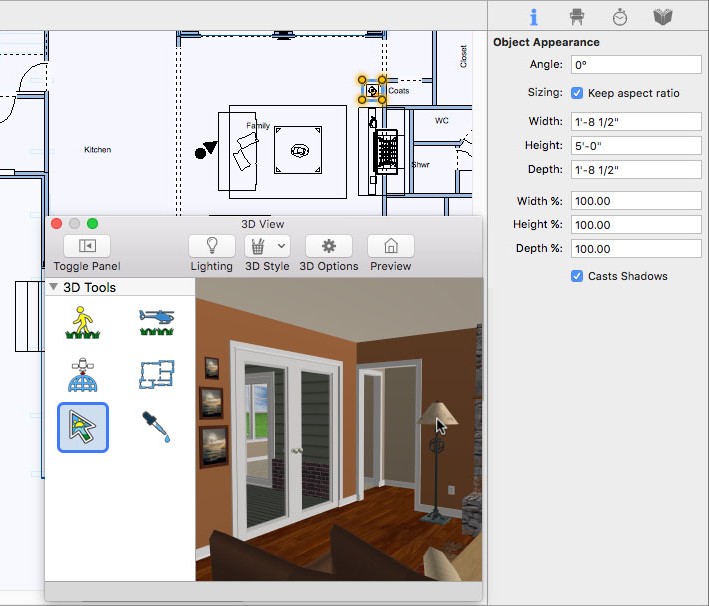The height and width of the screenshot is (606, 709).
Task: Open the book library inspector tab
Action: pyautogui.click(x=662, y=16)
